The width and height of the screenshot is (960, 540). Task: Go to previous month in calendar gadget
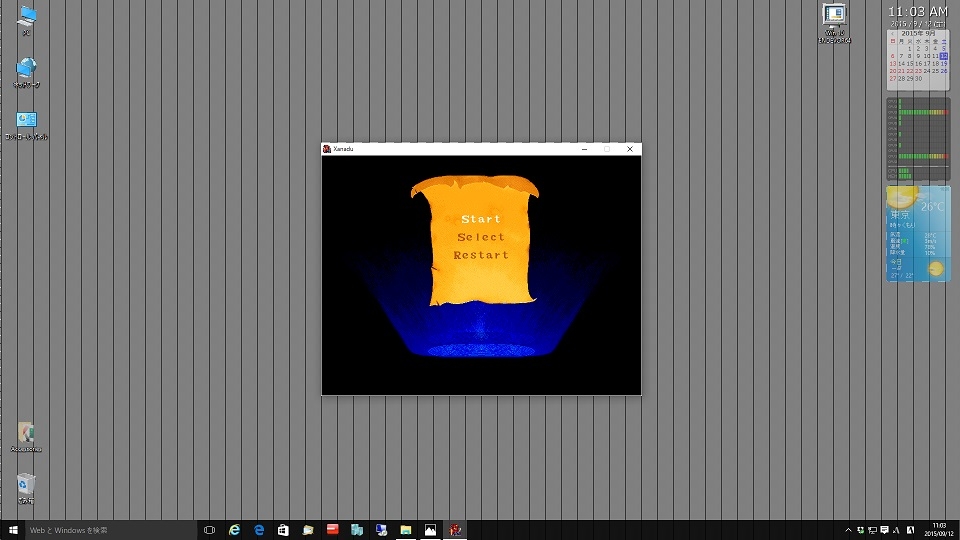892,34
